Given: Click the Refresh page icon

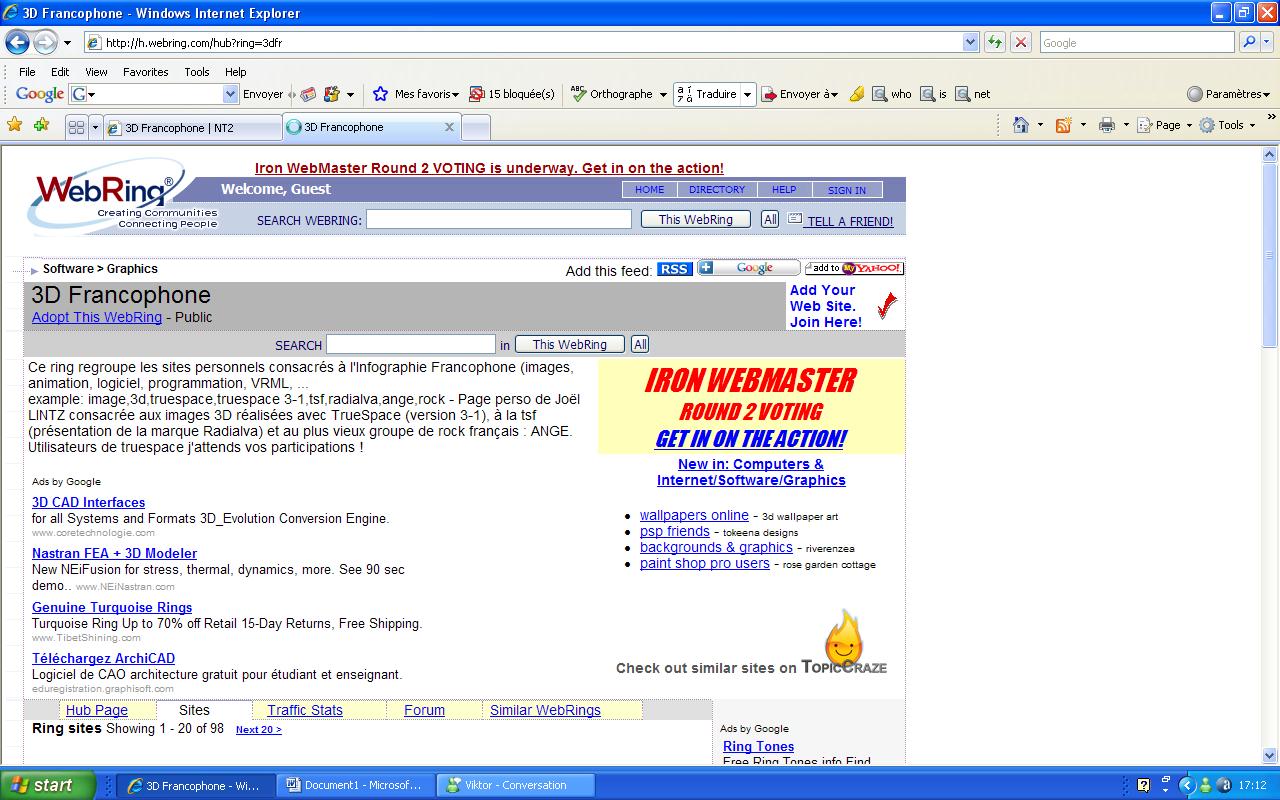Looking at the screenshot, I should pos(994,42).
